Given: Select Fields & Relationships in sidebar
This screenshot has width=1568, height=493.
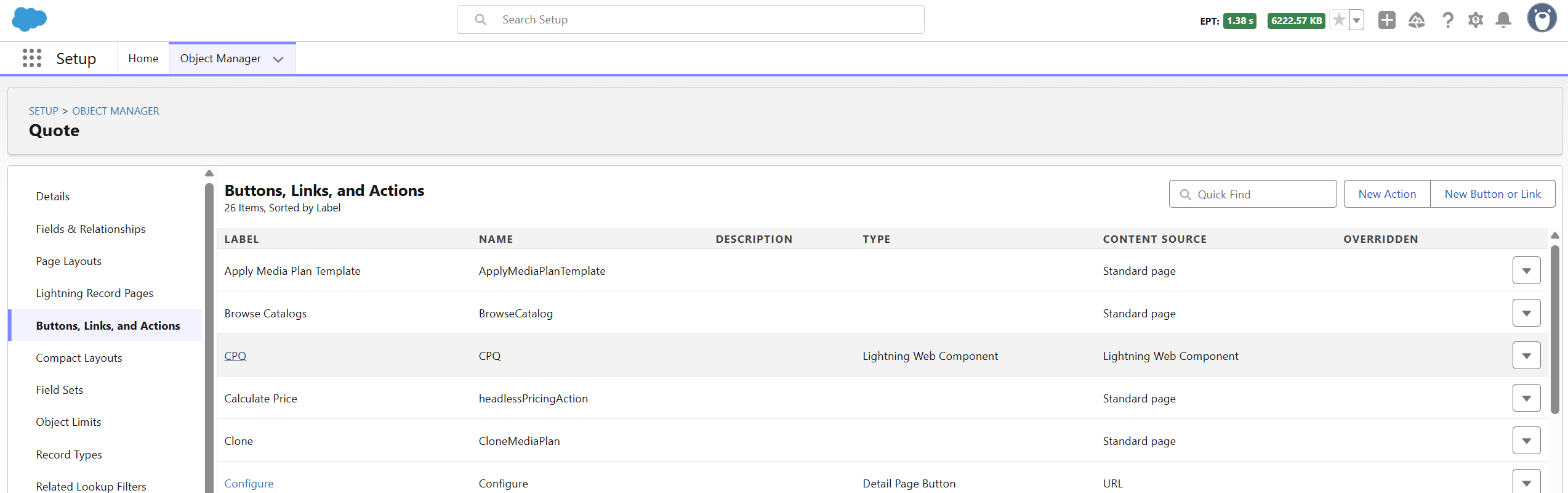Looking at the screenshot, I should click(90, 229).
